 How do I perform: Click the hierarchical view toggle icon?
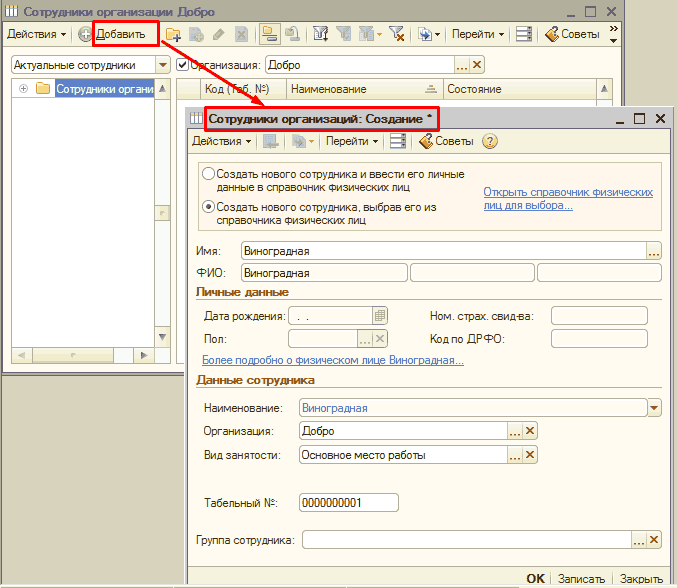269,34
